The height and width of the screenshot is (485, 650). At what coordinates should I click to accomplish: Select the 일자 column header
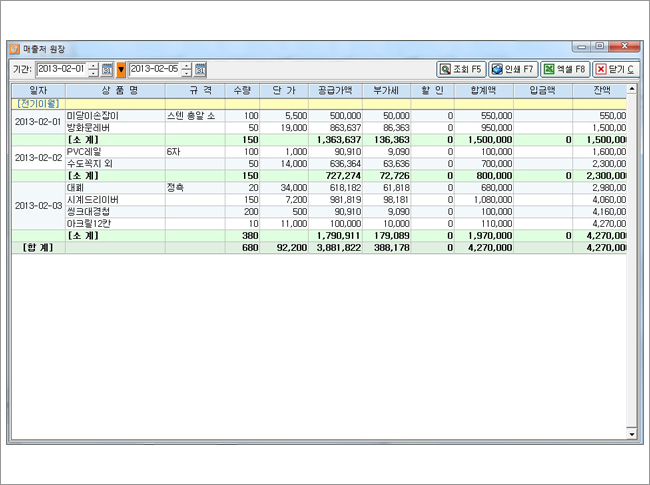point(38,90)
